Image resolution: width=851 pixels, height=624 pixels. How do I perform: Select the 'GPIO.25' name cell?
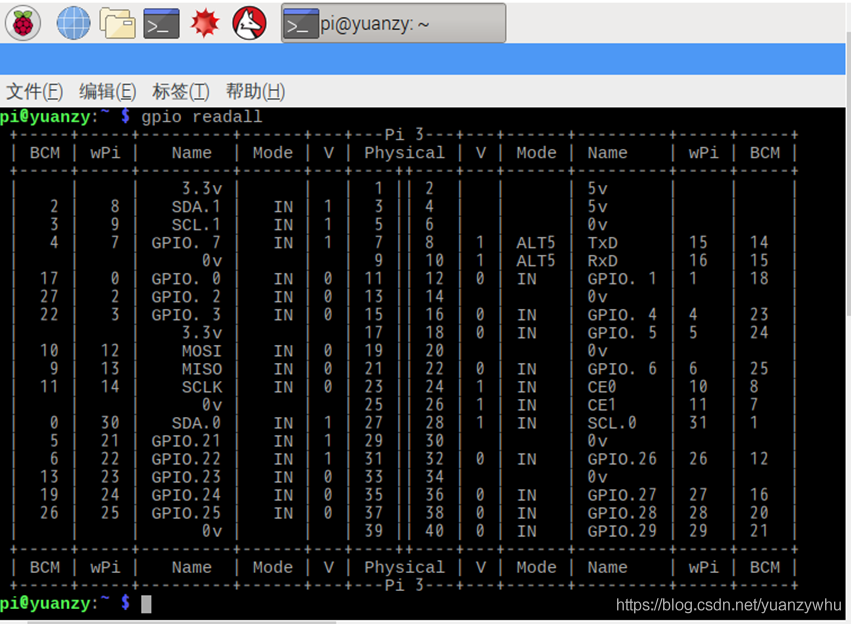[x=186, y=513]
